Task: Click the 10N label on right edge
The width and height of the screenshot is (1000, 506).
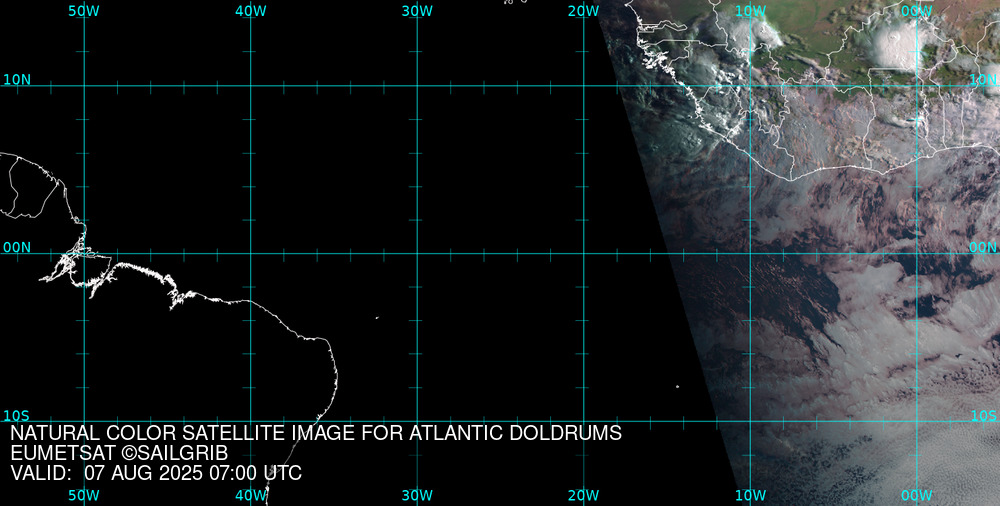Action: (983, 80)
